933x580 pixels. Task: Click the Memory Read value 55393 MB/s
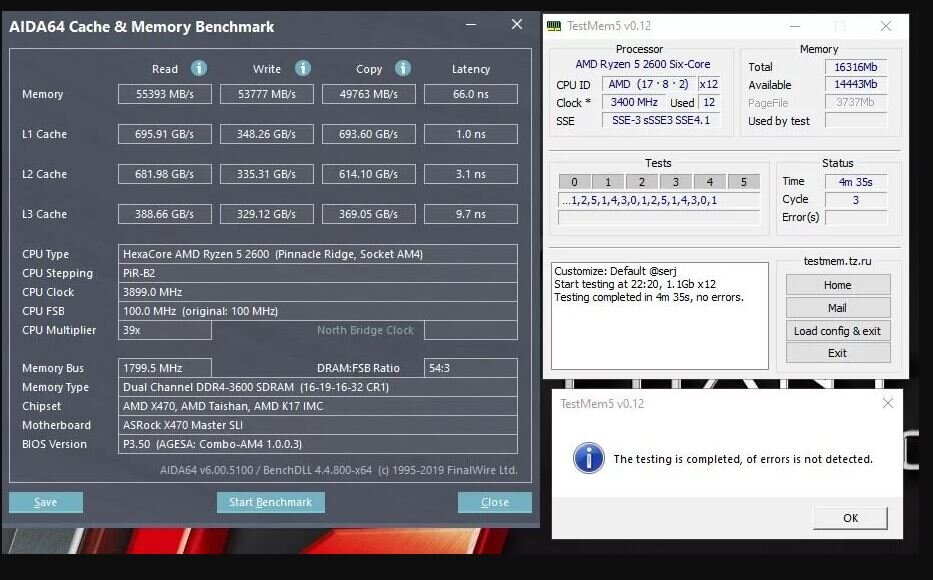click(165, 94)
